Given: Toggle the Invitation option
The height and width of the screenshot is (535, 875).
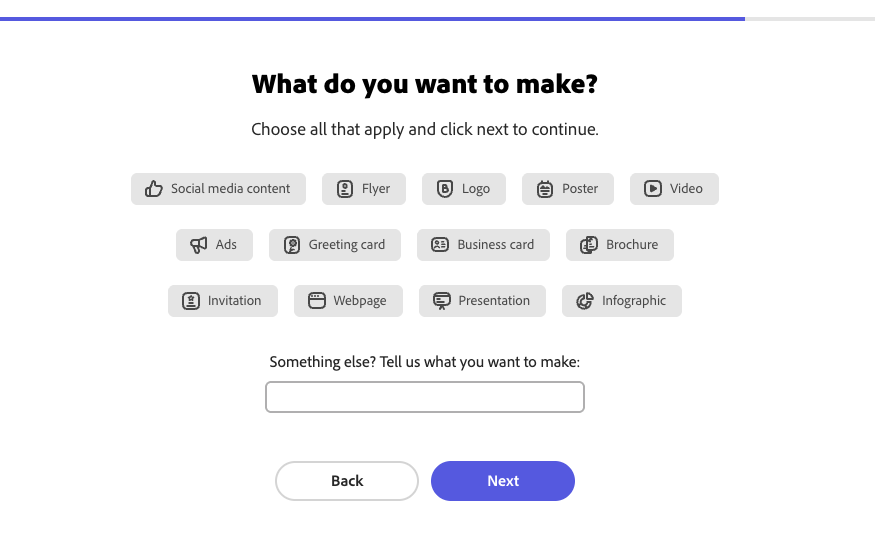Looking at the screenshot, I should pyautogui.click(x=222, y=301).
